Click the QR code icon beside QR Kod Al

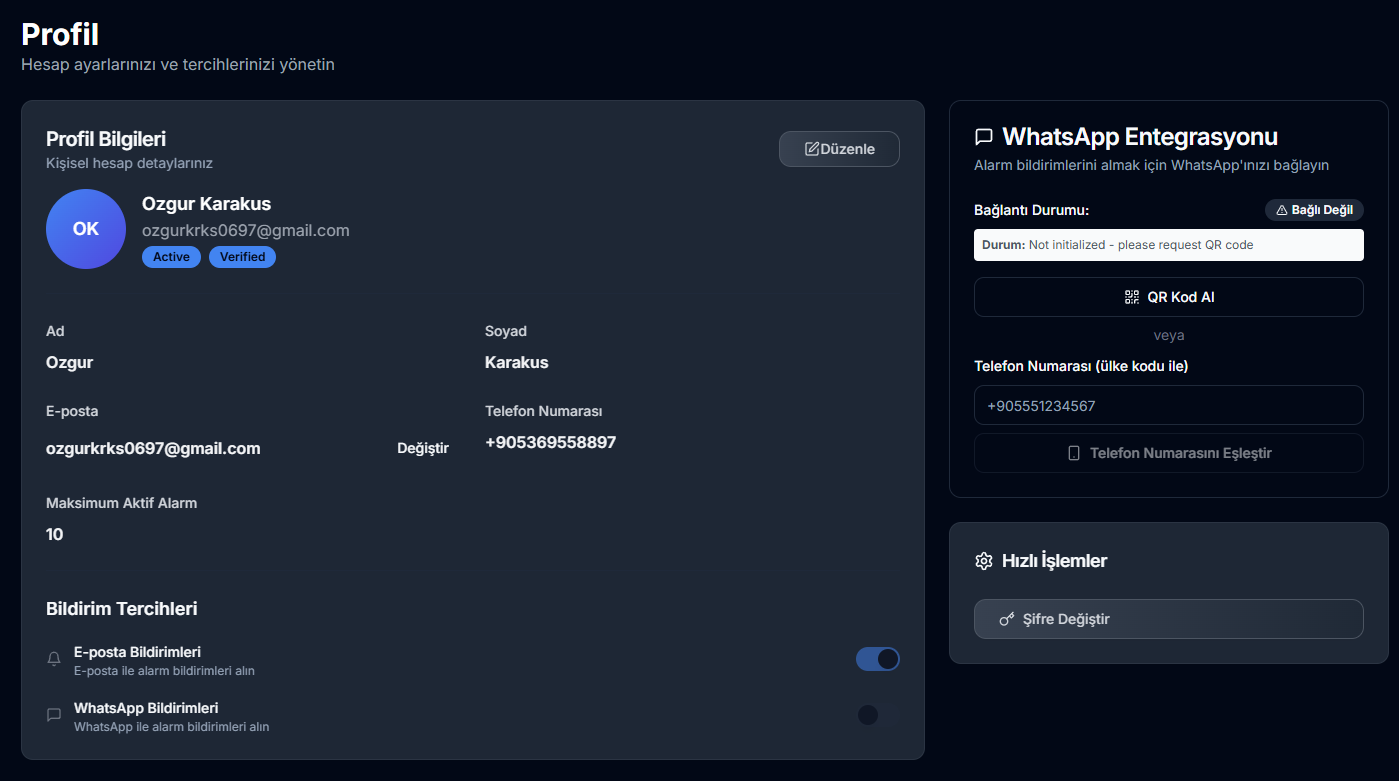(x=1131, y=296)
